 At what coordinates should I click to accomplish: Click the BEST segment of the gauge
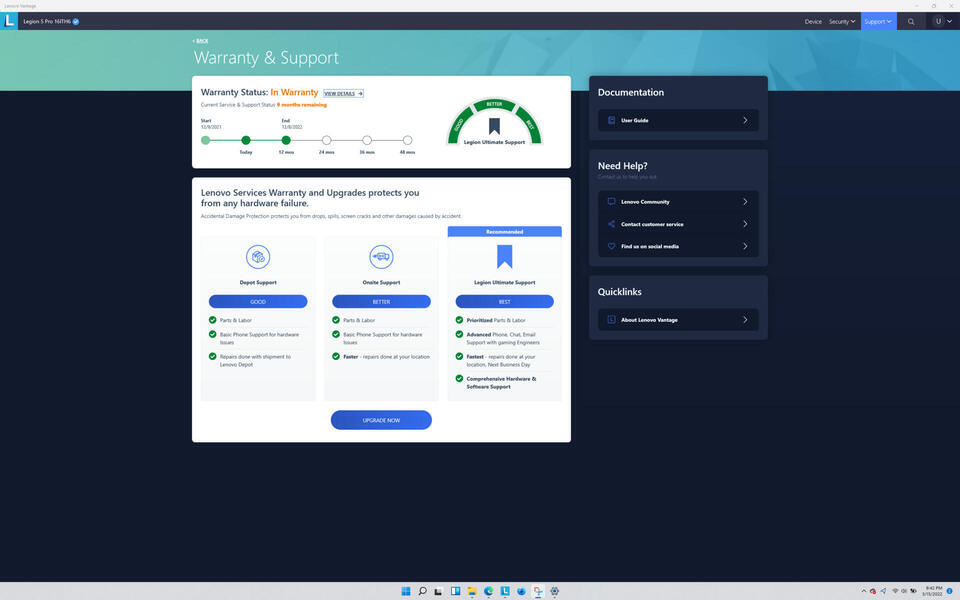click(530, 125)
